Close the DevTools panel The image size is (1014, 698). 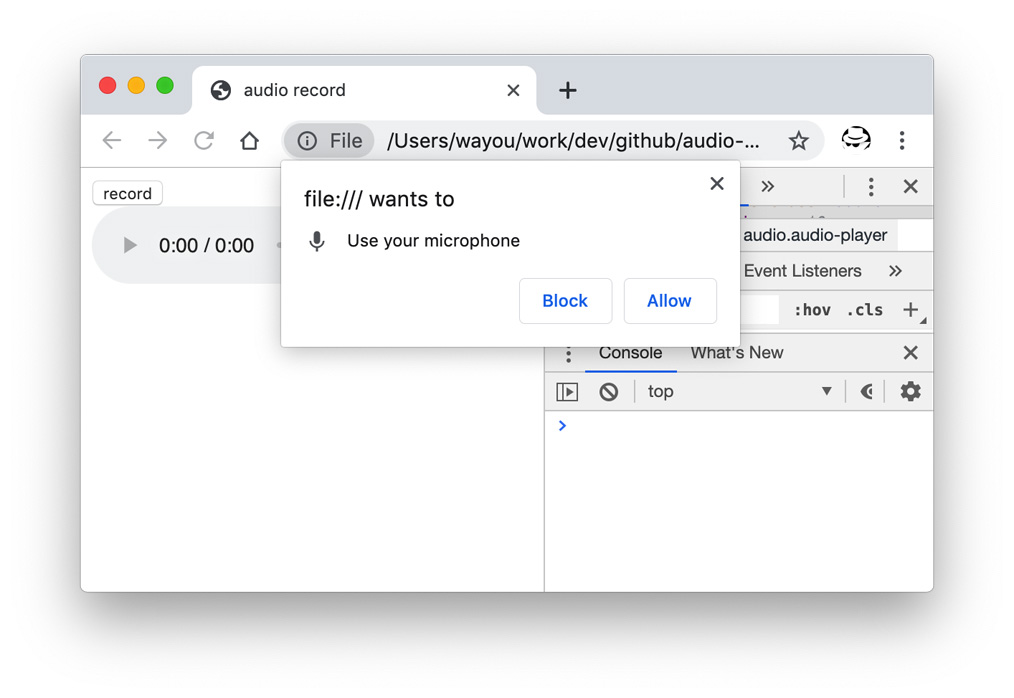(x=911, y=187)
